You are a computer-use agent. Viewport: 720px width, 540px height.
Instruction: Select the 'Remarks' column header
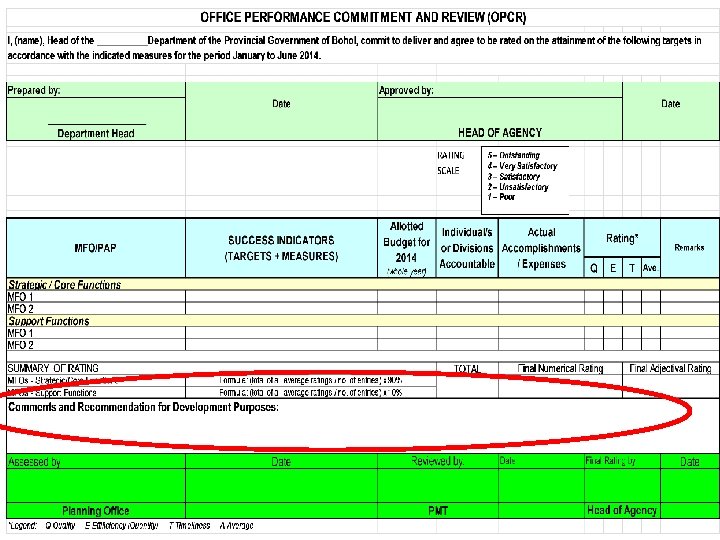point(690,248)
